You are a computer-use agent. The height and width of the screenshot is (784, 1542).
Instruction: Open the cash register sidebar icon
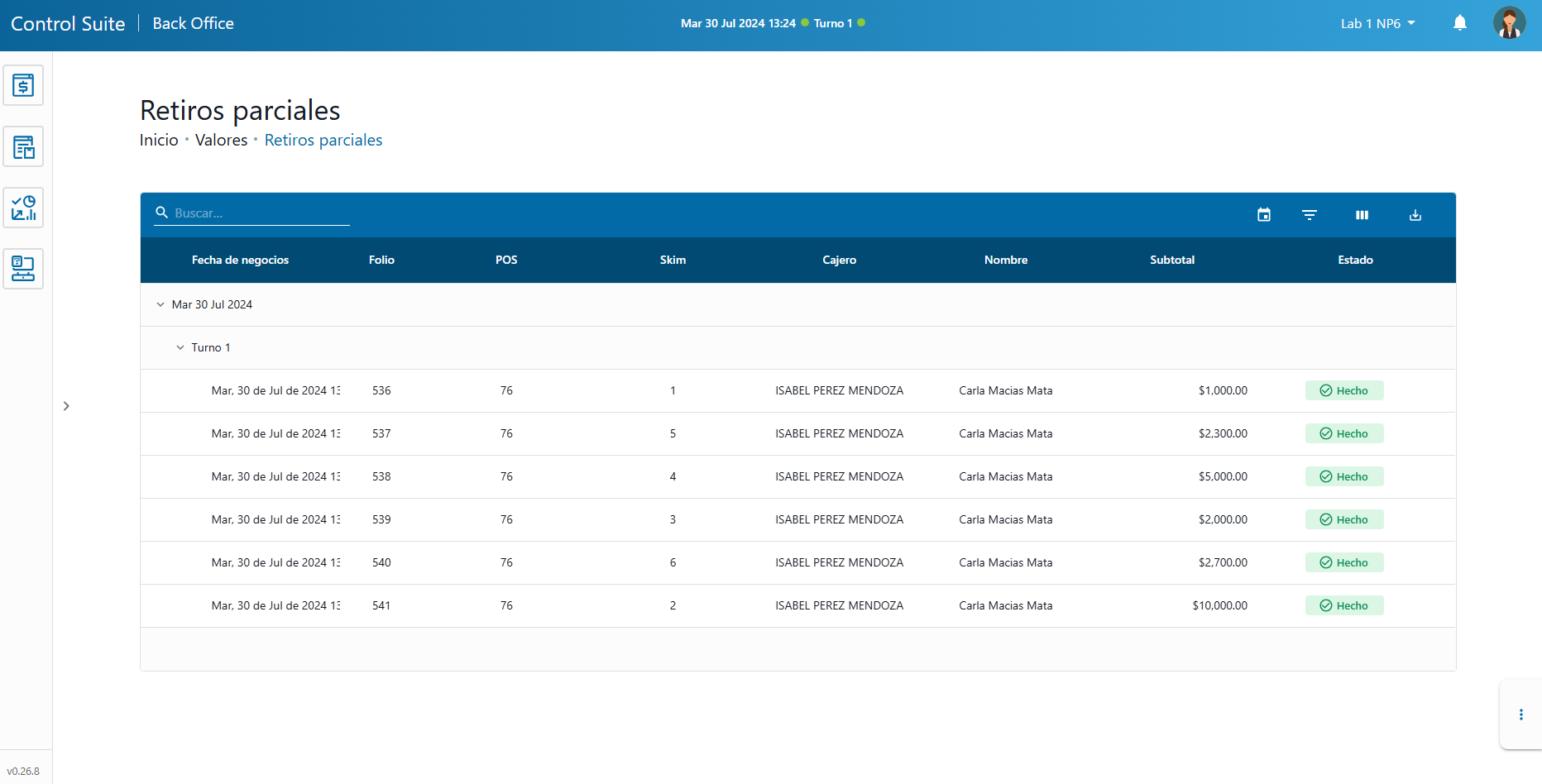click(x=23, y=85)
